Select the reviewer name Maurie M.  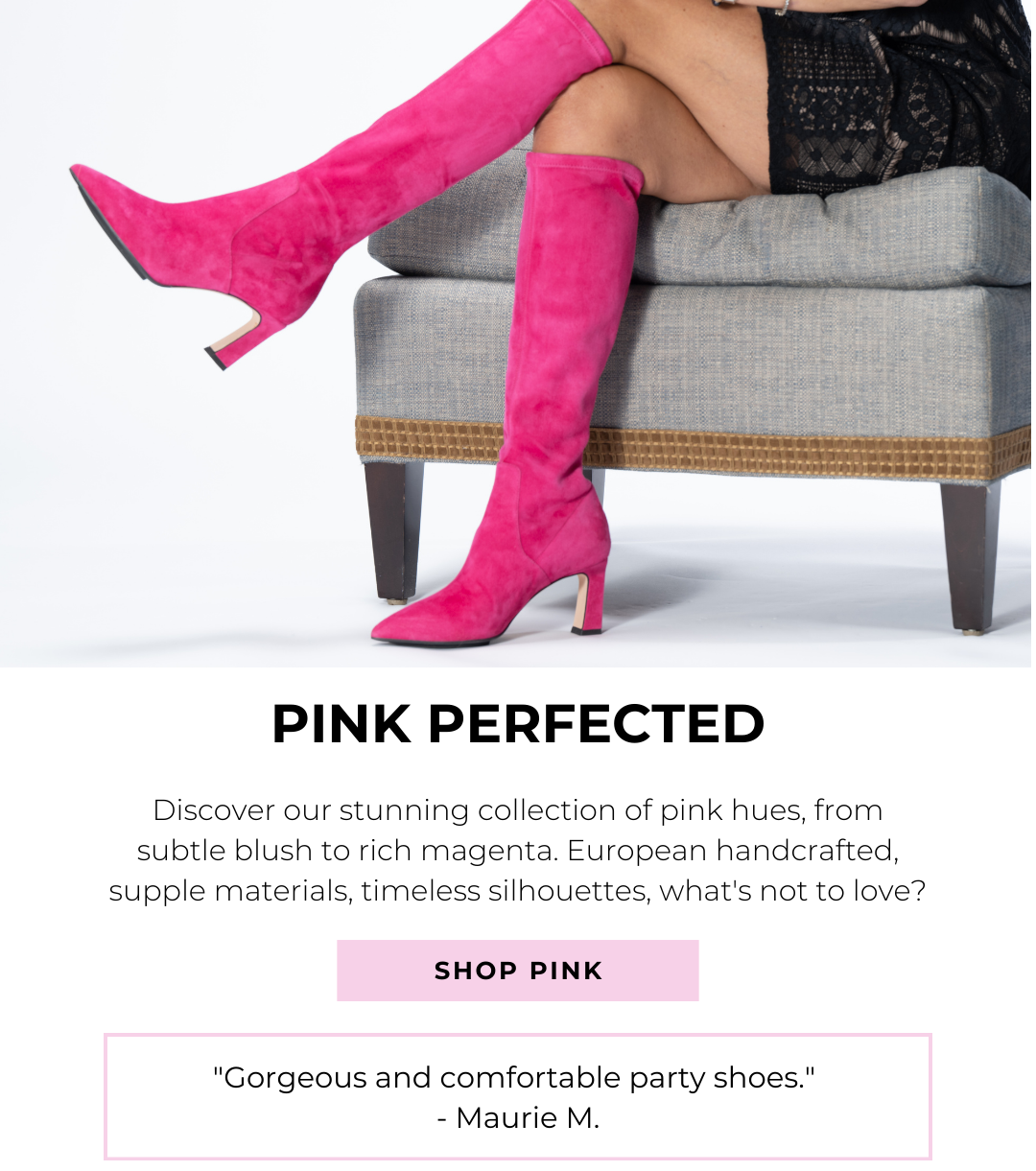[518, 1117]
